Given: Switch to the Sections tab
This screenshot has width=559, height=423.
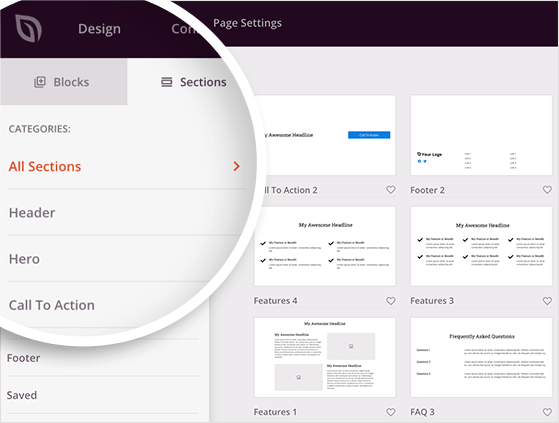Looking at the screenshot, I should 193,82.
